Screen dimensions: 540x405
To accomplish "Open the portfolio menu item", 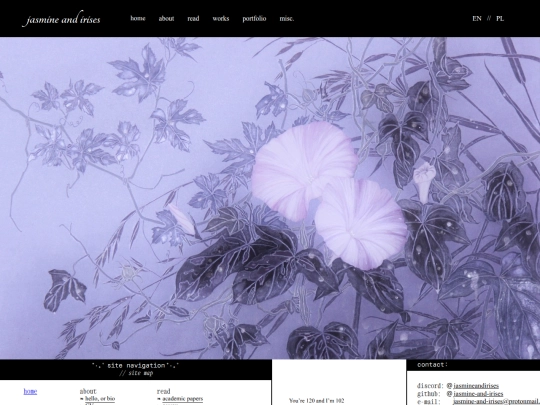I will (254, 18).
